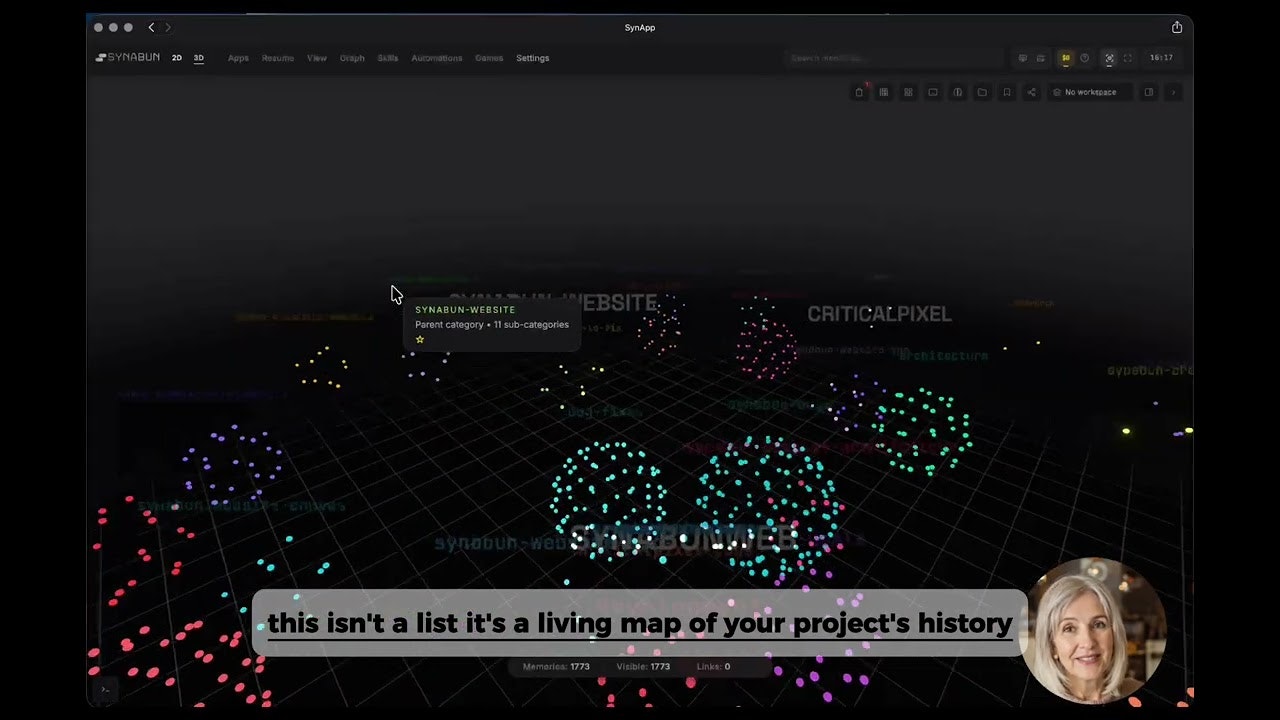Click the rectangle frame icon
This screenshot has width=1280, height=720.
pos(933,92)
